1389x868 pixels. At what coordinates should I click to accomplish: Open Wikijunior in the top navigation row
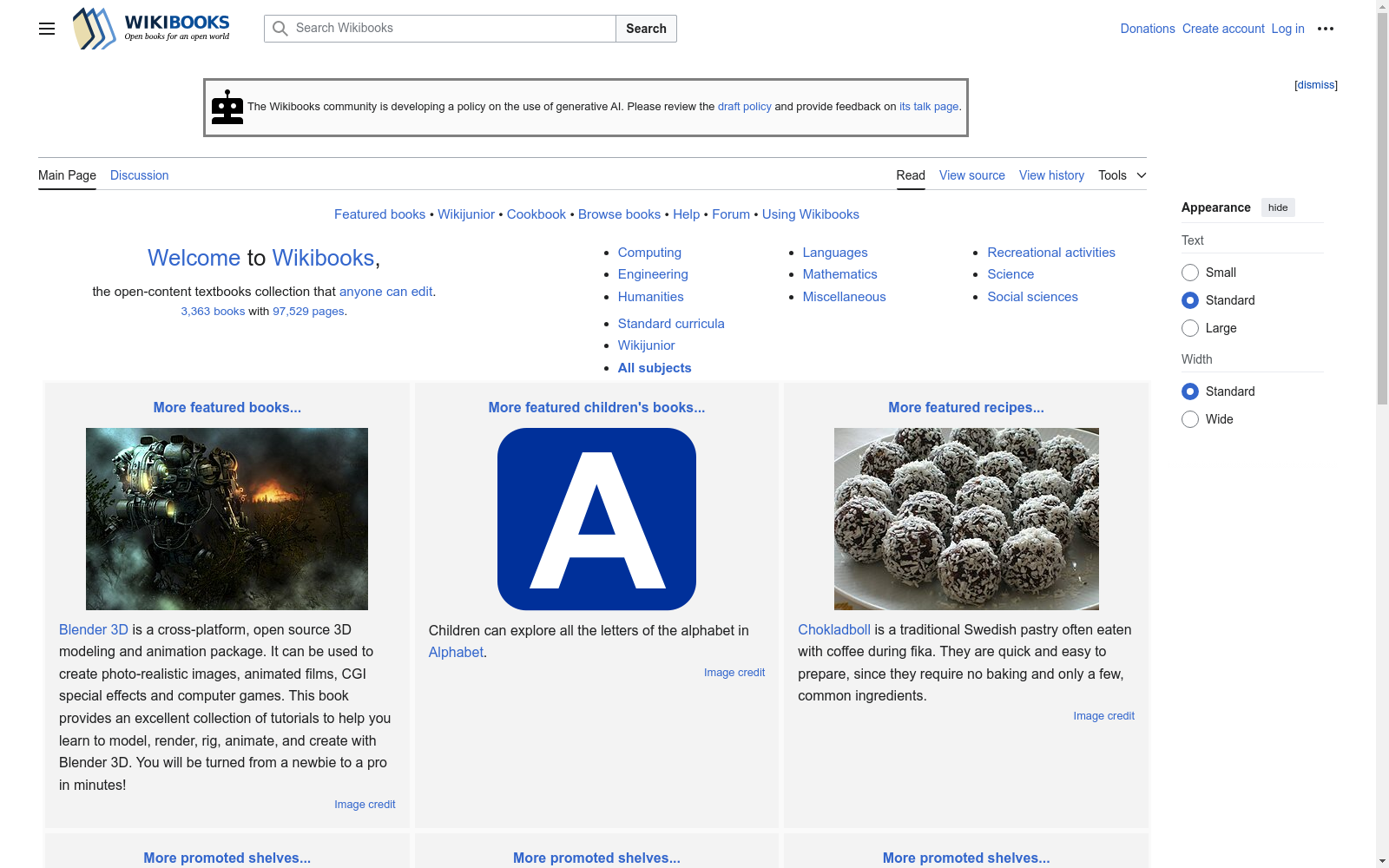click(466, 214)
